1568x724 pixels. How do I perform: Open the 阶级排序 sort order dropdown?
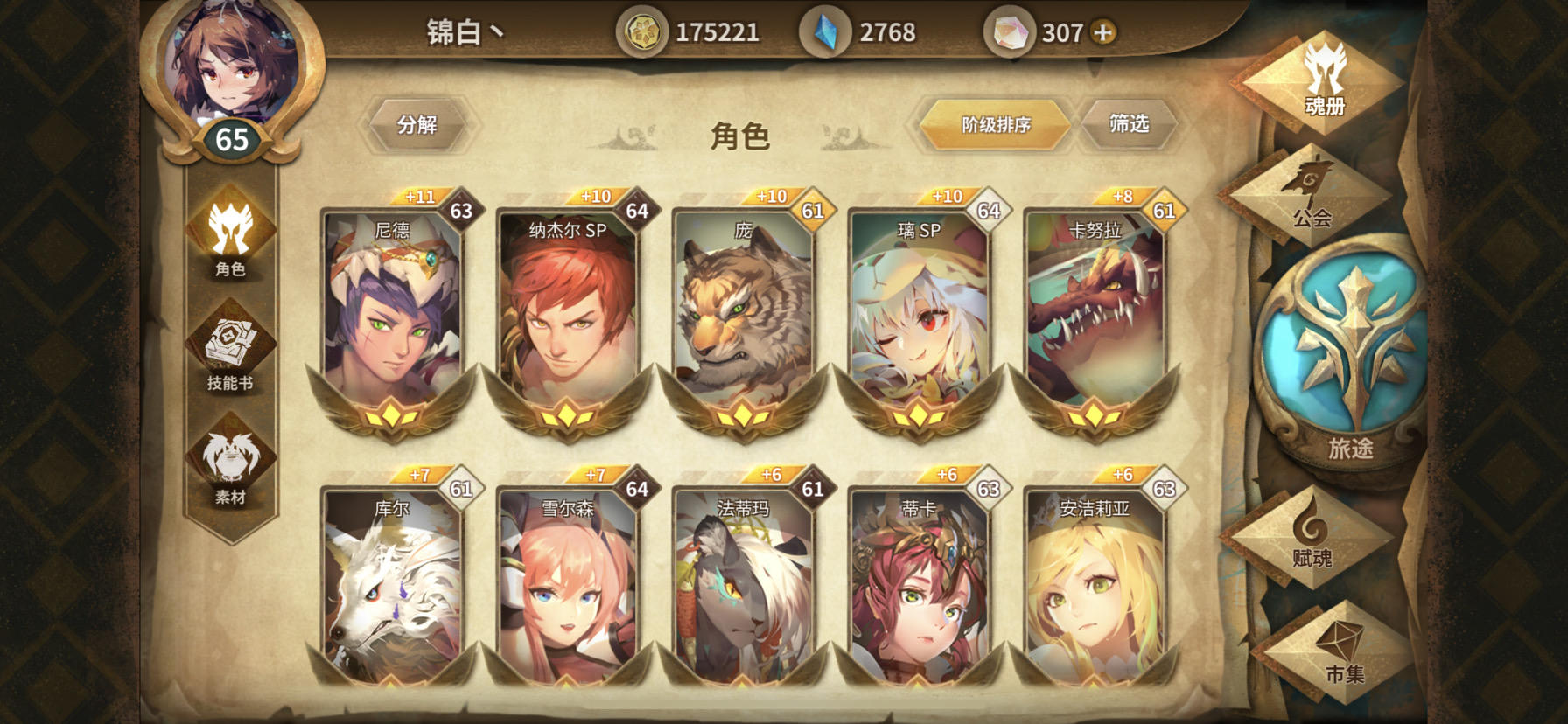(995, 125)
